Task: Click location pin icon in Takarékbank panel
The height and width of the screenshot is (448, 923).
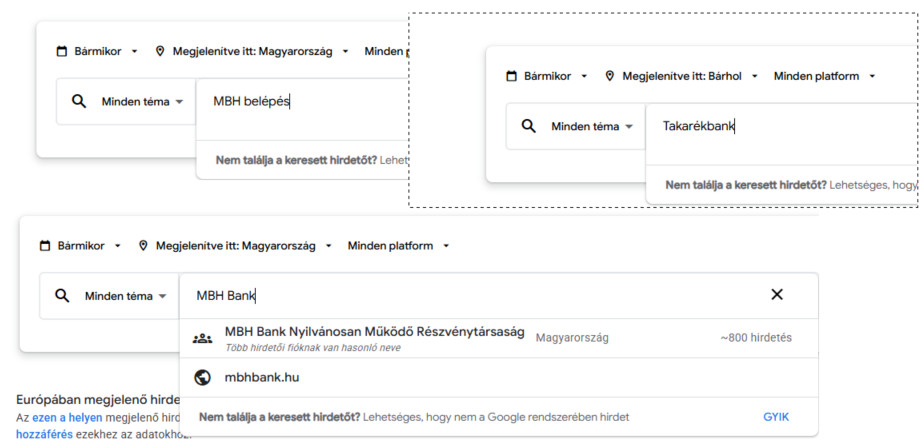Action: tap(610, 76)
